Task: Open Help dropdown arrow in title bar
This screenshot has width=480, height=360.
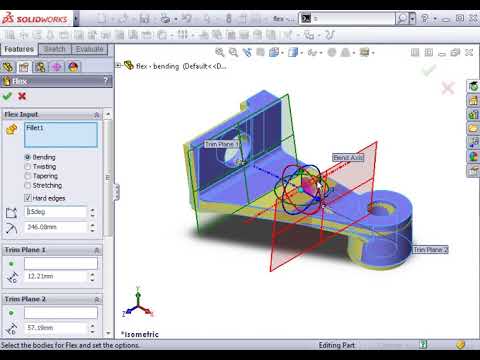Action: tap(435, 19)
